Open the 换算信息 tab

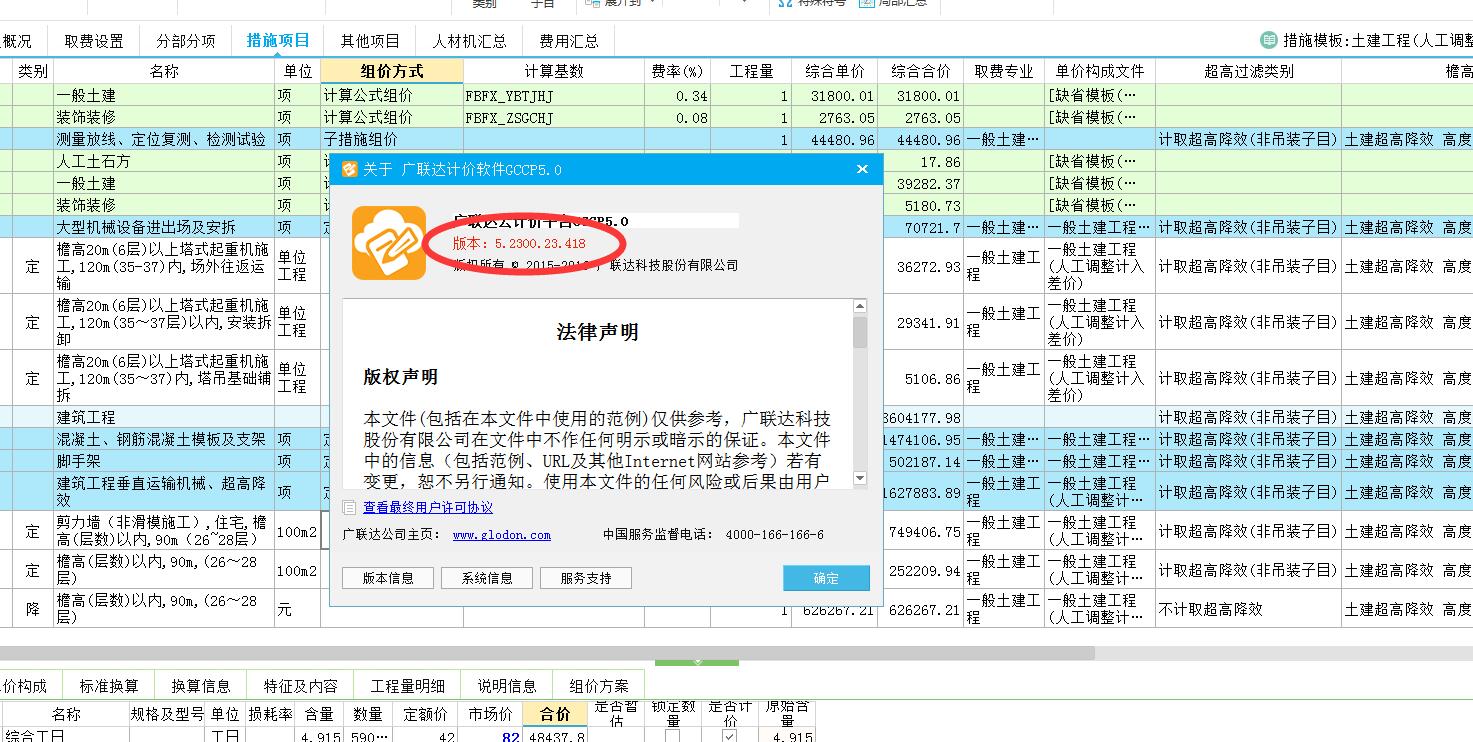(201, 686)
